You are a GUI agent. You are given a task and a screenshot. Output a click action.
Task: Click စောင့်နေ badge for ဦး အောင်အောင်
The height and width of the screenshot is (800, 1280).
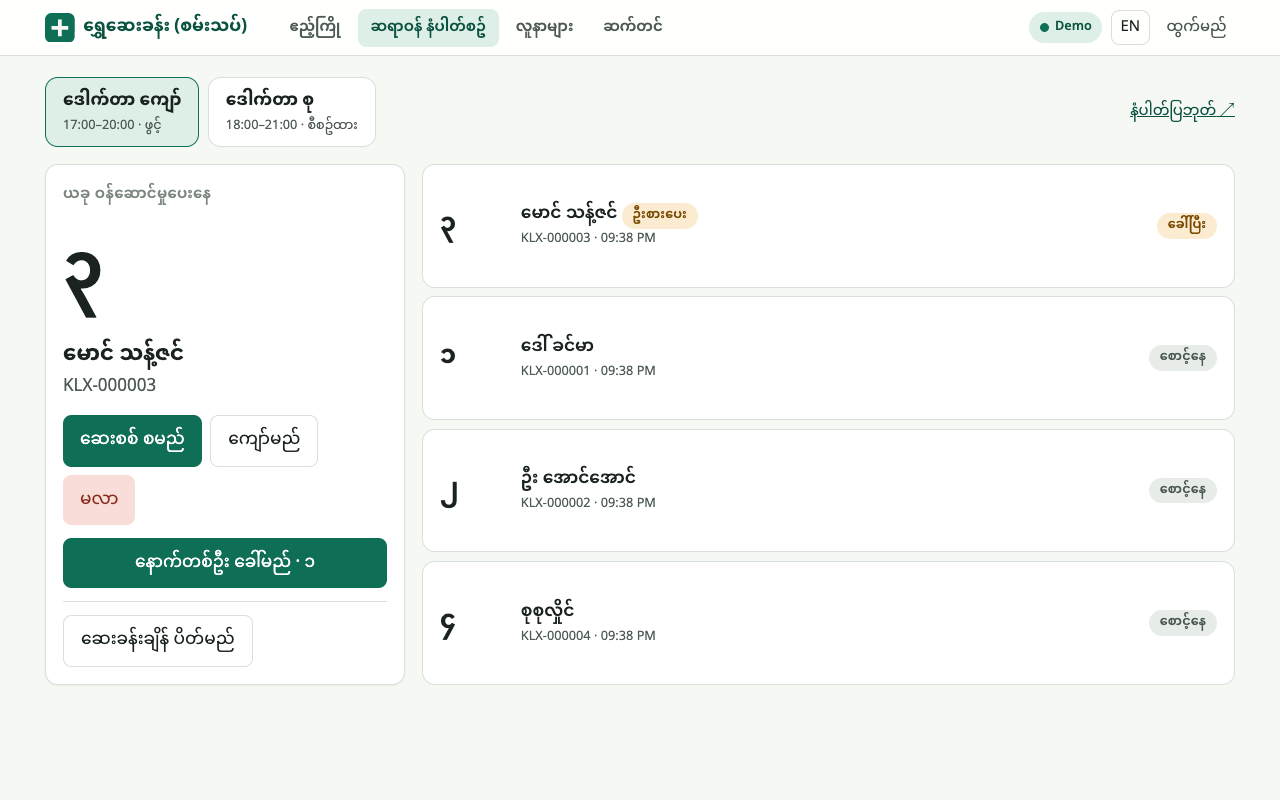click(x=1183, y=491)
